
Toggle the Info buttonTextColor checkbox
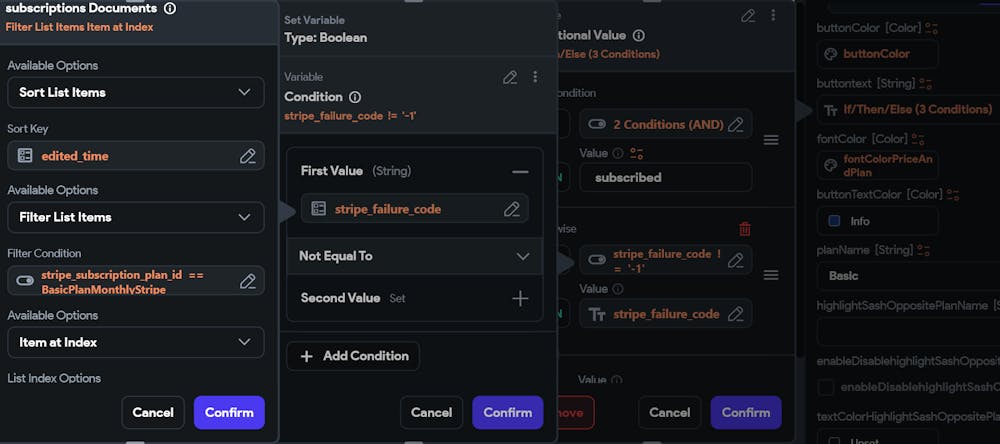(834, 221)
